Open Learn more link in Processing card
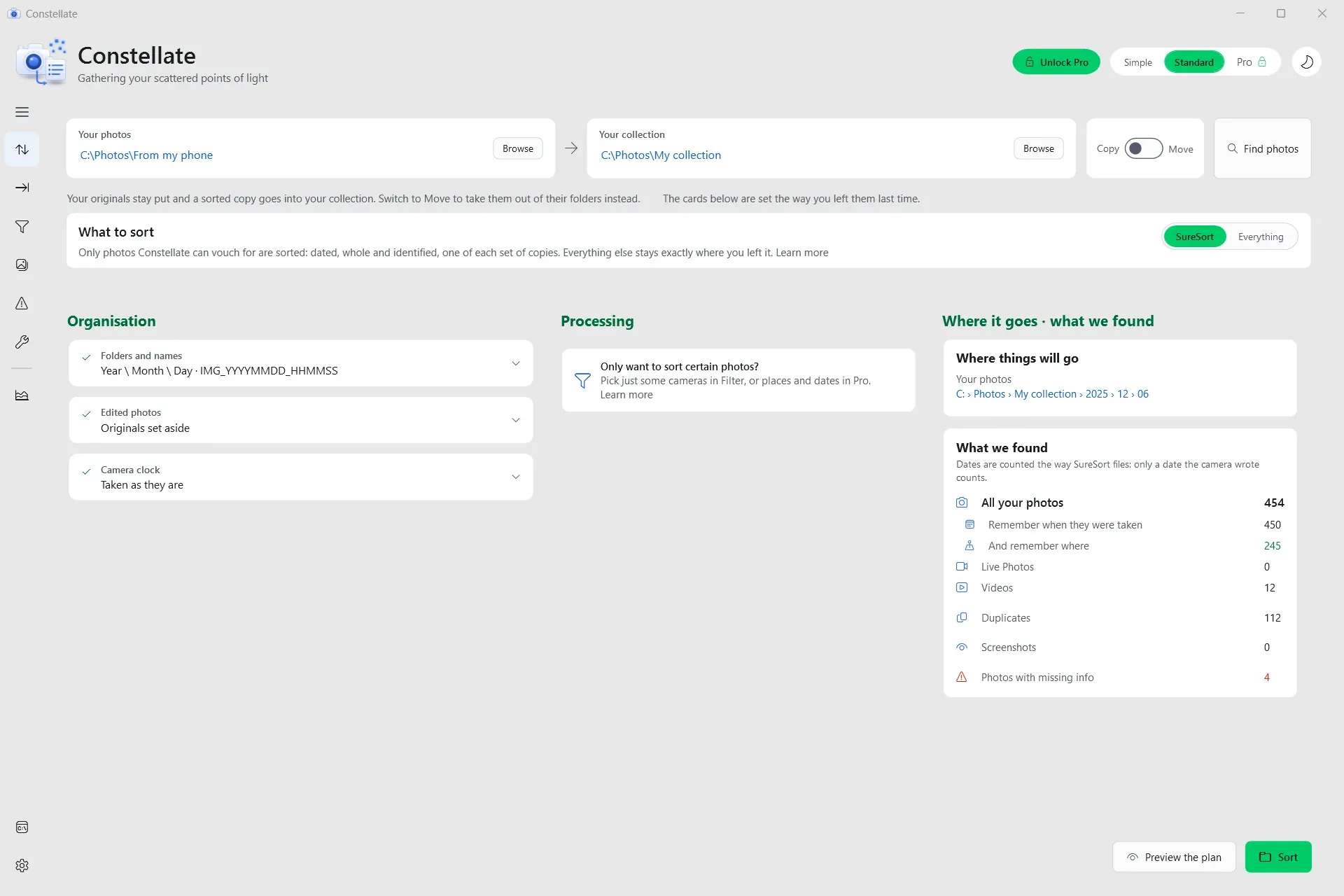 (626, 395)
